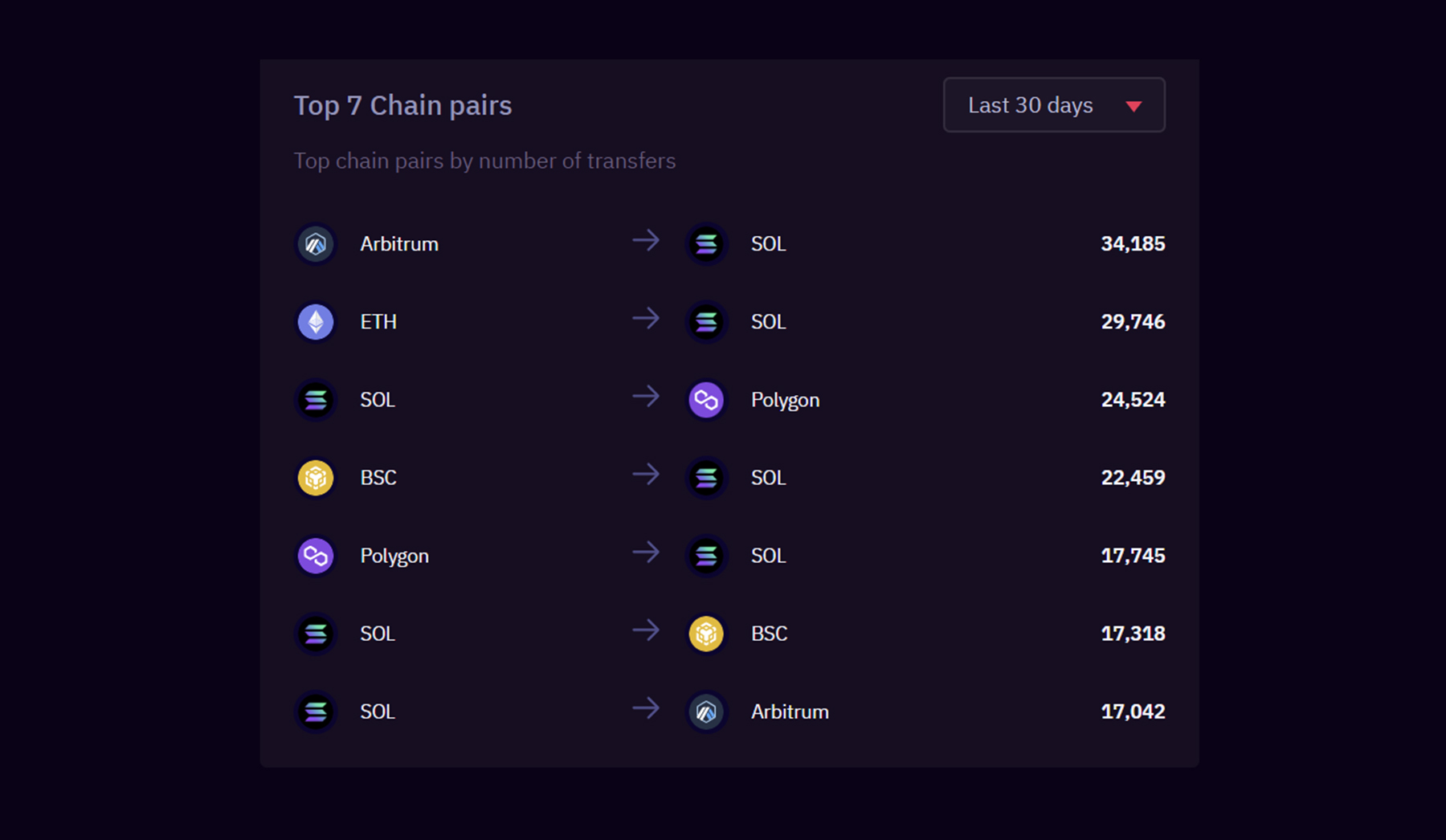The image size is (1446, 840).
Task: Click the SOL destination icon in ETH row
Action: pos(706,322)
